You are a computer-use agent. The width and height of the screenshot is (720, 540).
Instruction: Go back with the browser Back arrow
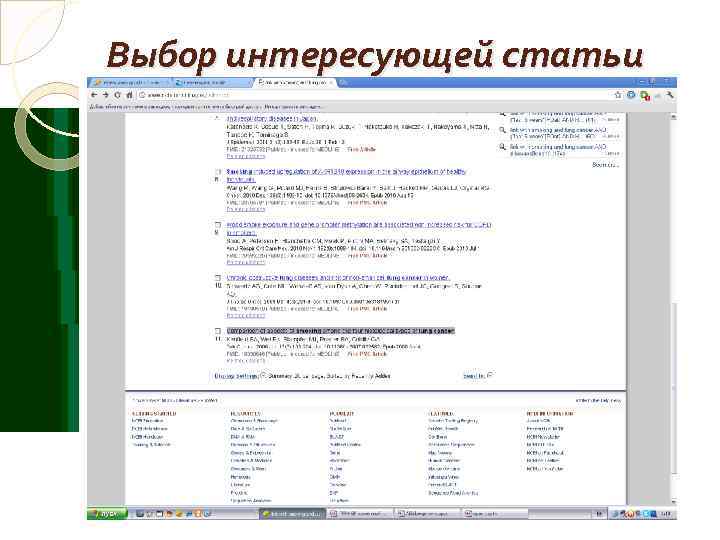94,95
